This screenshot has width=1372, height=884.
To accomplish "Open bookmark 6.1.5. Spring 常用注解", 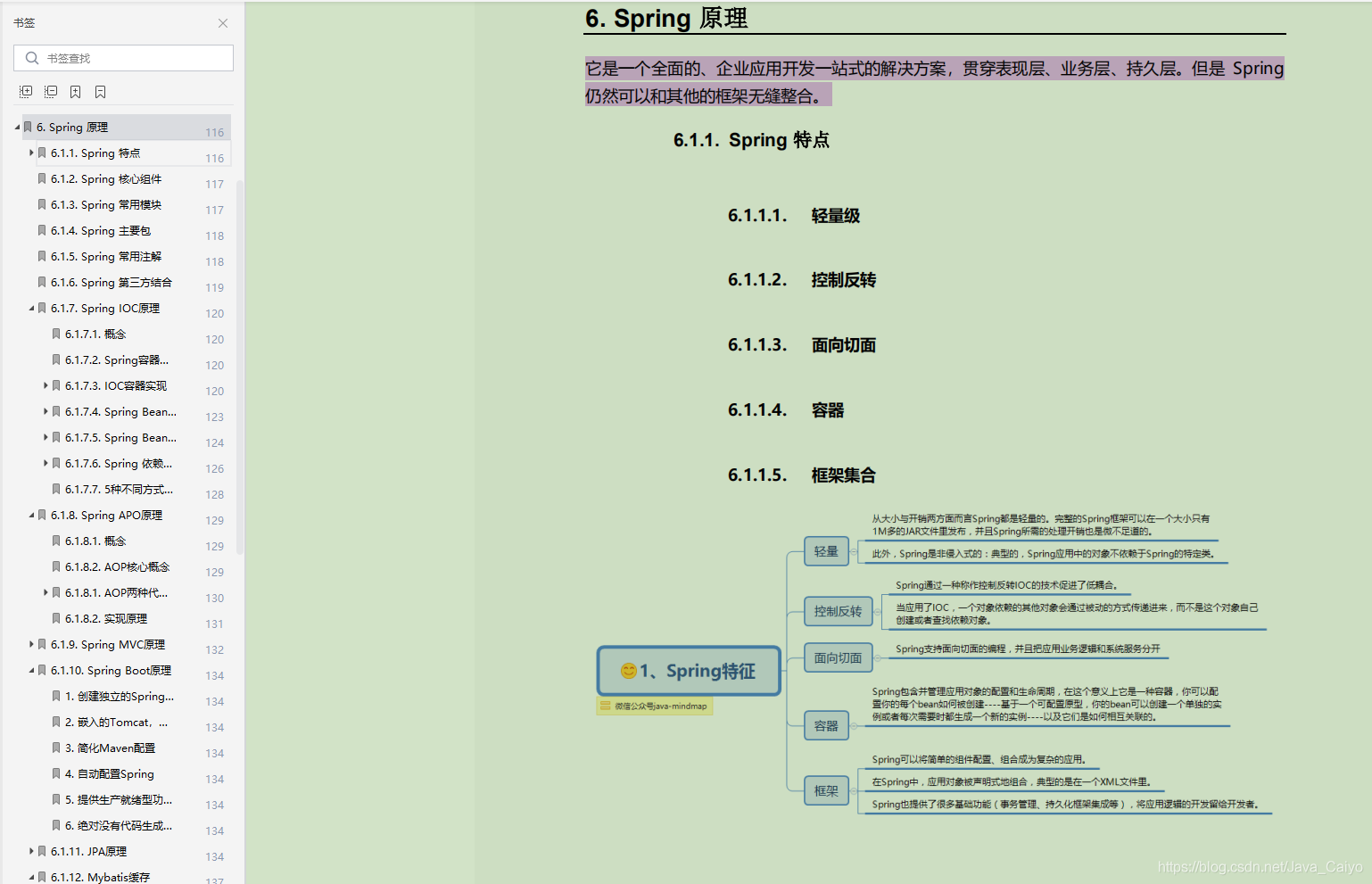I will point(106,257).
